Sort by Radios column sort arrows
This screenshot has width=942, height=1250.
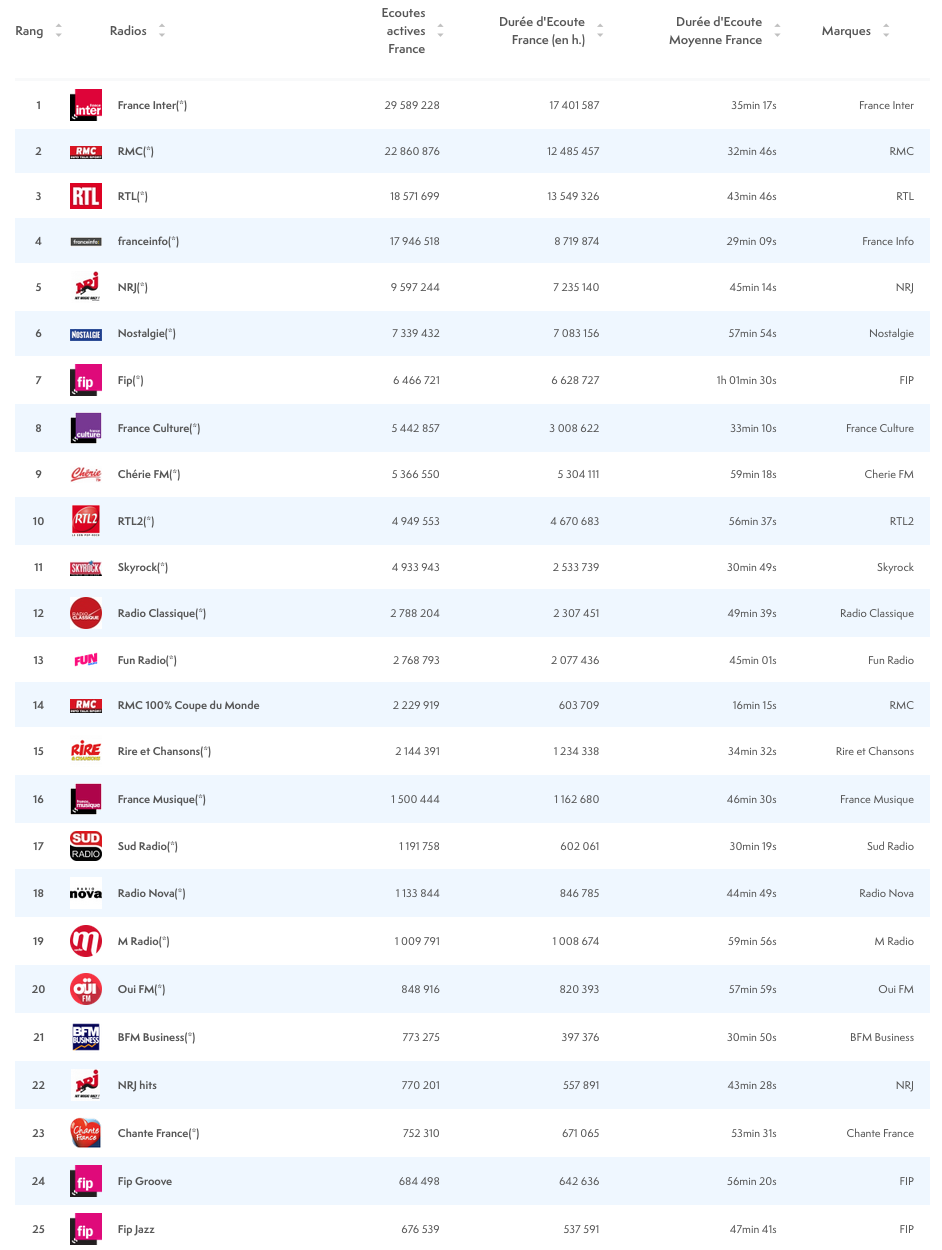pyautogui.click(x=162, y=31)
